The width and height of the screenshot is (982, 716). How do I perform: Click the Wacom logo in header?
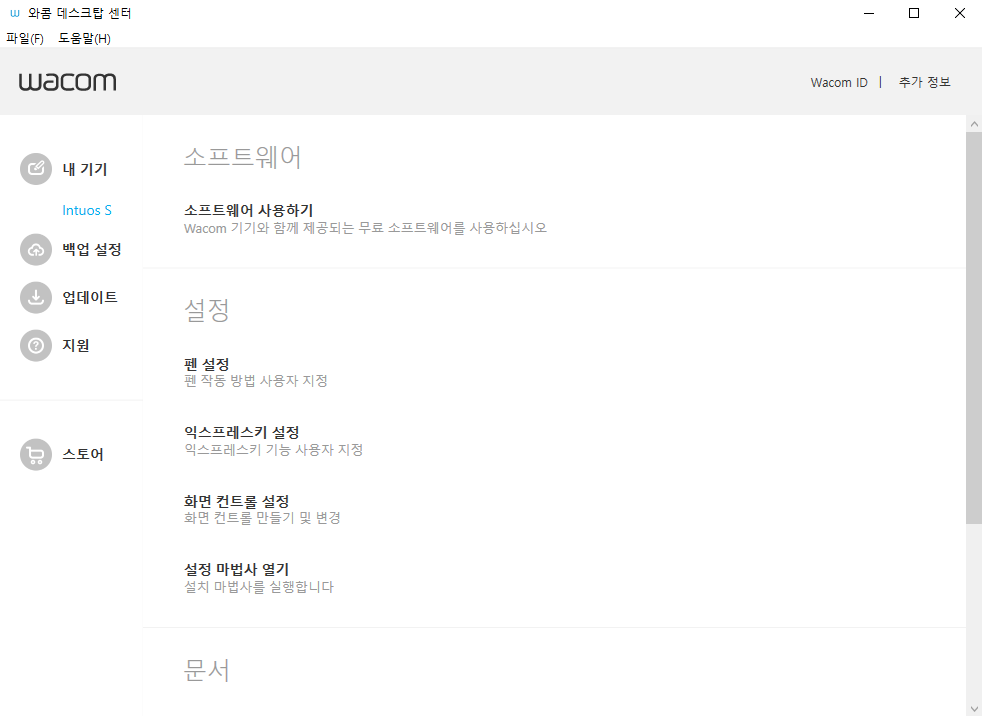coord(68,82)
